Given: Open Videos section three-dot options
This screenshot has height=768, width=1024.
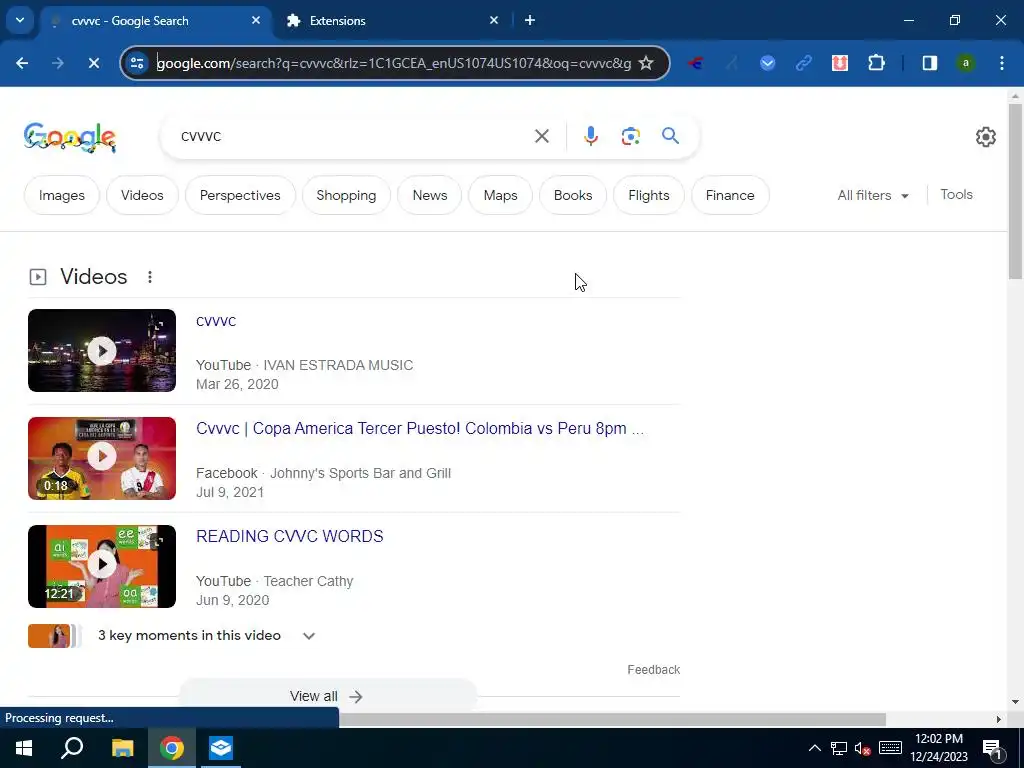Looking at the screenshot, I should (150, 277).
